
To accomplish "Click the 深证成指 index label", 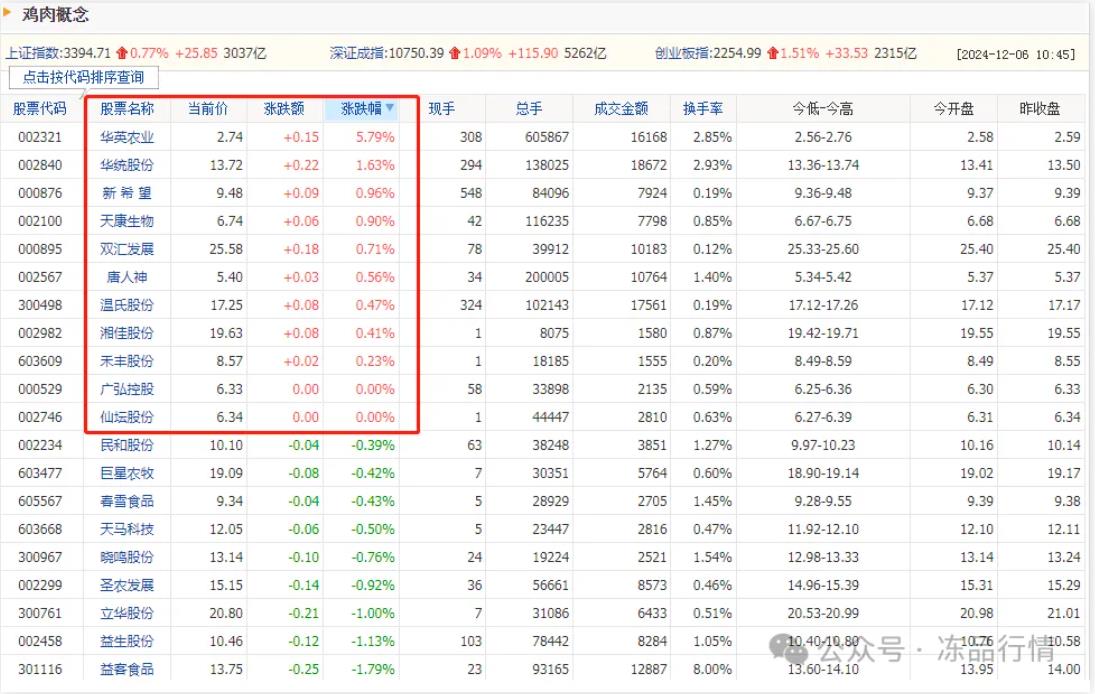I will (358, 53).
